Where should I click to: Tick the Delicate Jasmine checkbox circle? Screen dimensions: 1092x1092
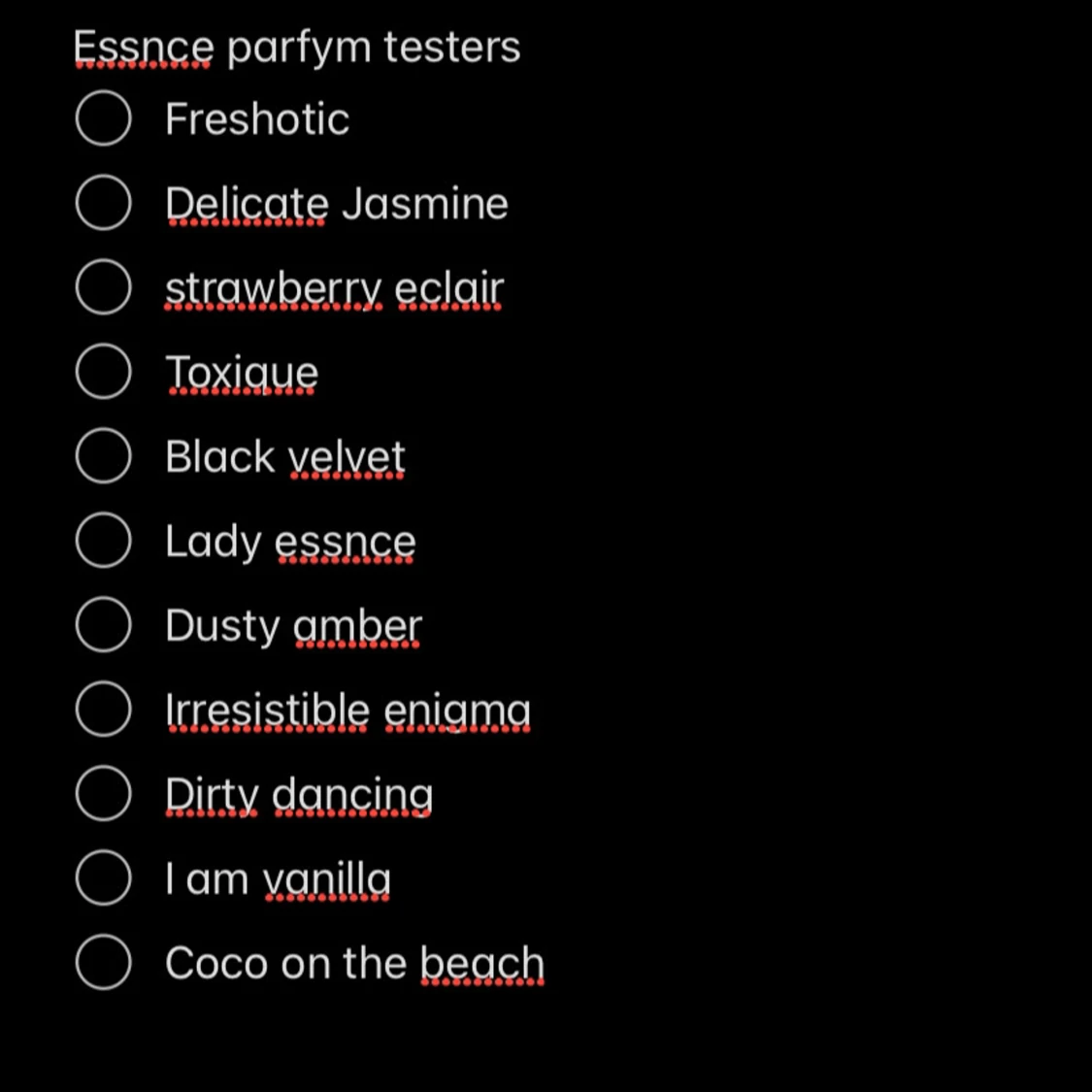(x=103, y=202)
